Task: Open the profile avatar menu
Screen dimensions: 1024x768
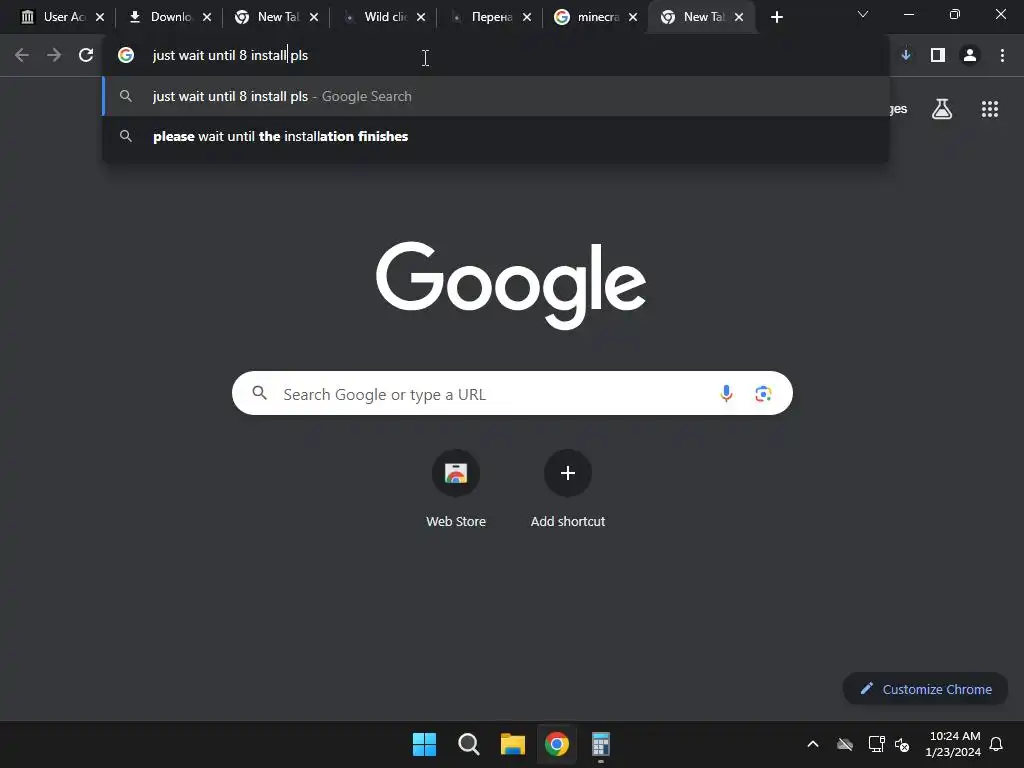Action: click(970, 56)
